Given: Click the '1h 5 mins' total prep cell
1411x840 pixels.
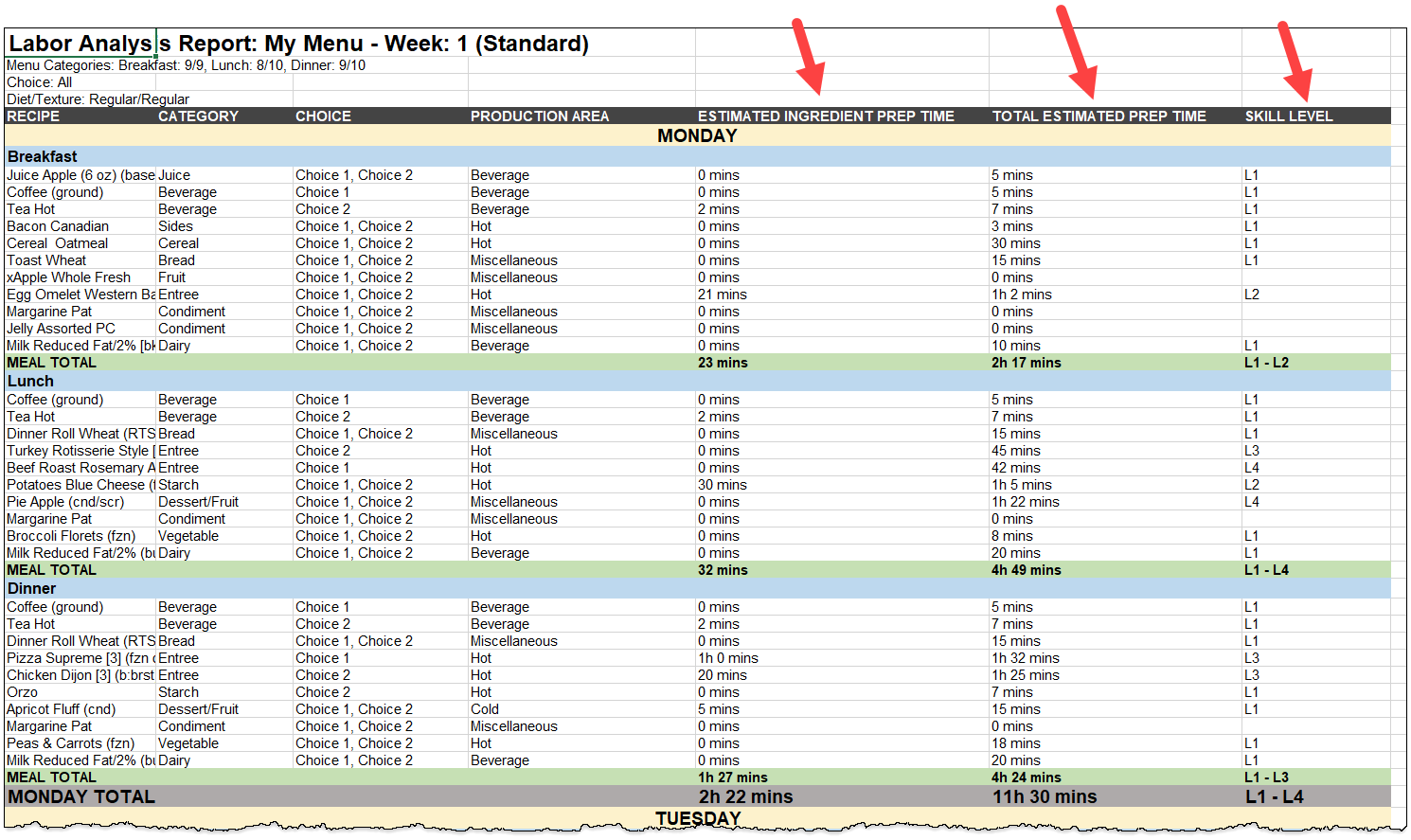Looking at the screenshot, I should click(x=1022, y=485).
